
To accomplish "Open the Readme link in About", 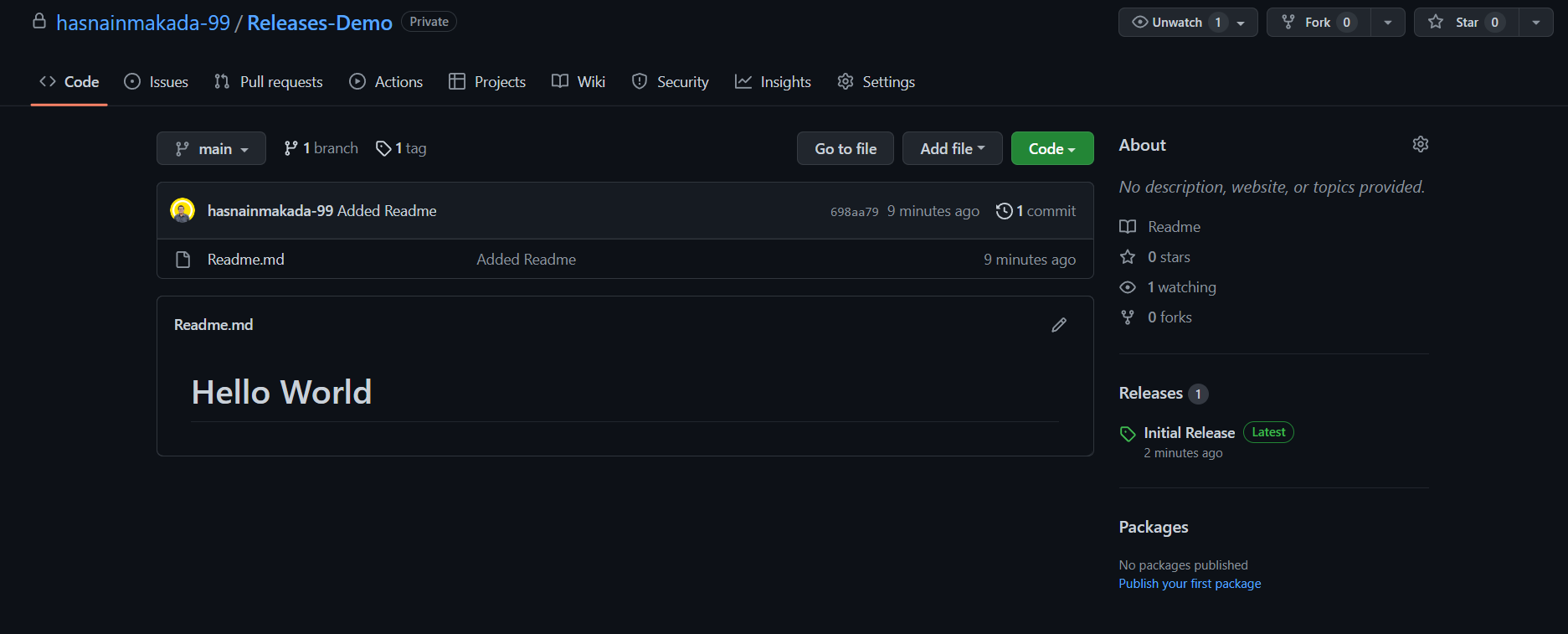I will (x=1175, y=227).
